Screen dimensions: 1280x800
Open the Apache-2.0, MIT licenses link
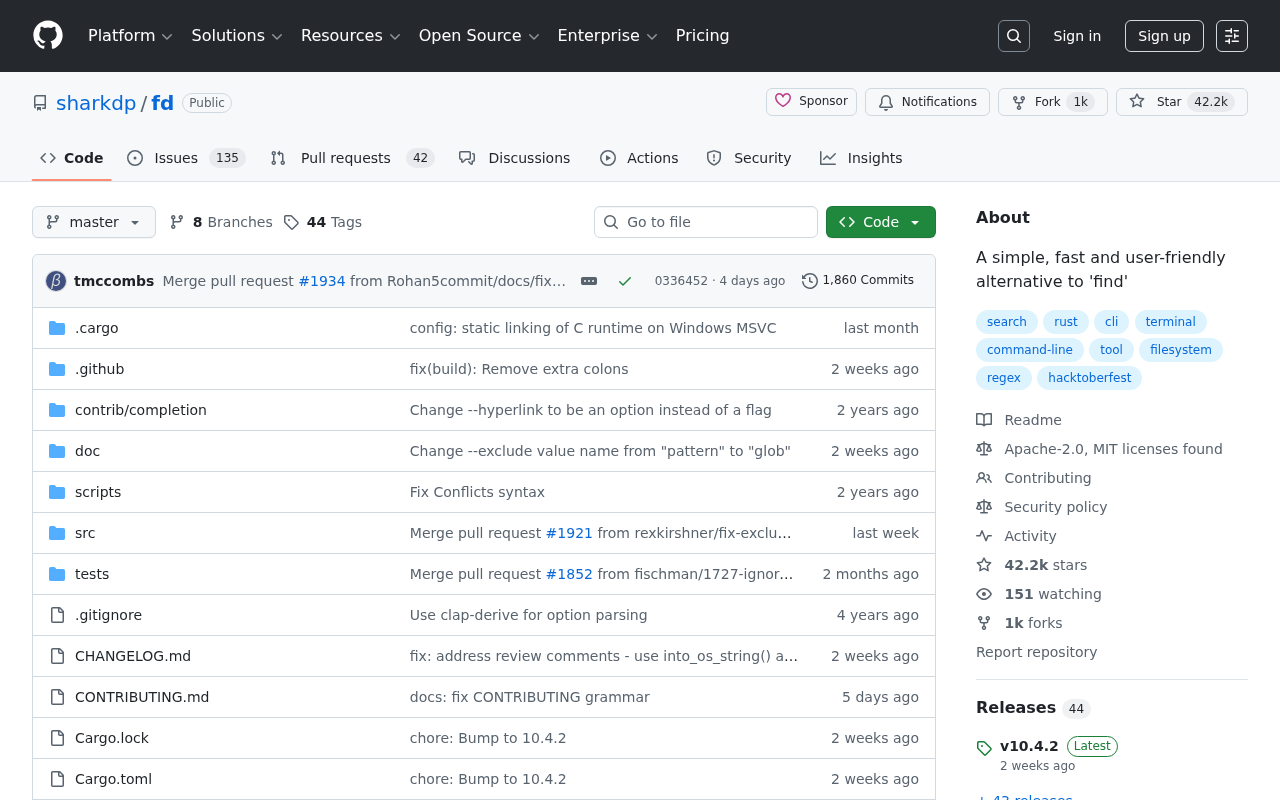(1113, 448)
